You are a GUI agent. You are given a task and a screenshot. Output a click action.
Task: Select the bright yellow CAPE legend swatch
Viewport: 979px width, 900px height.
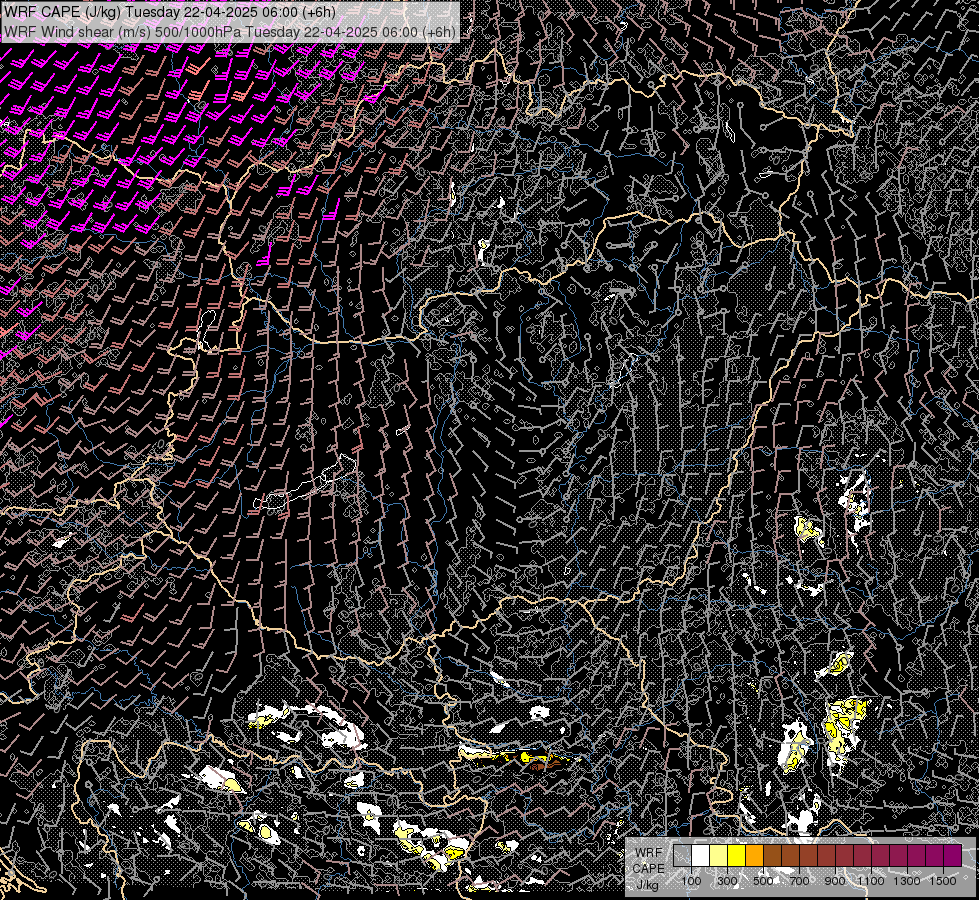[x=737, y=855]
